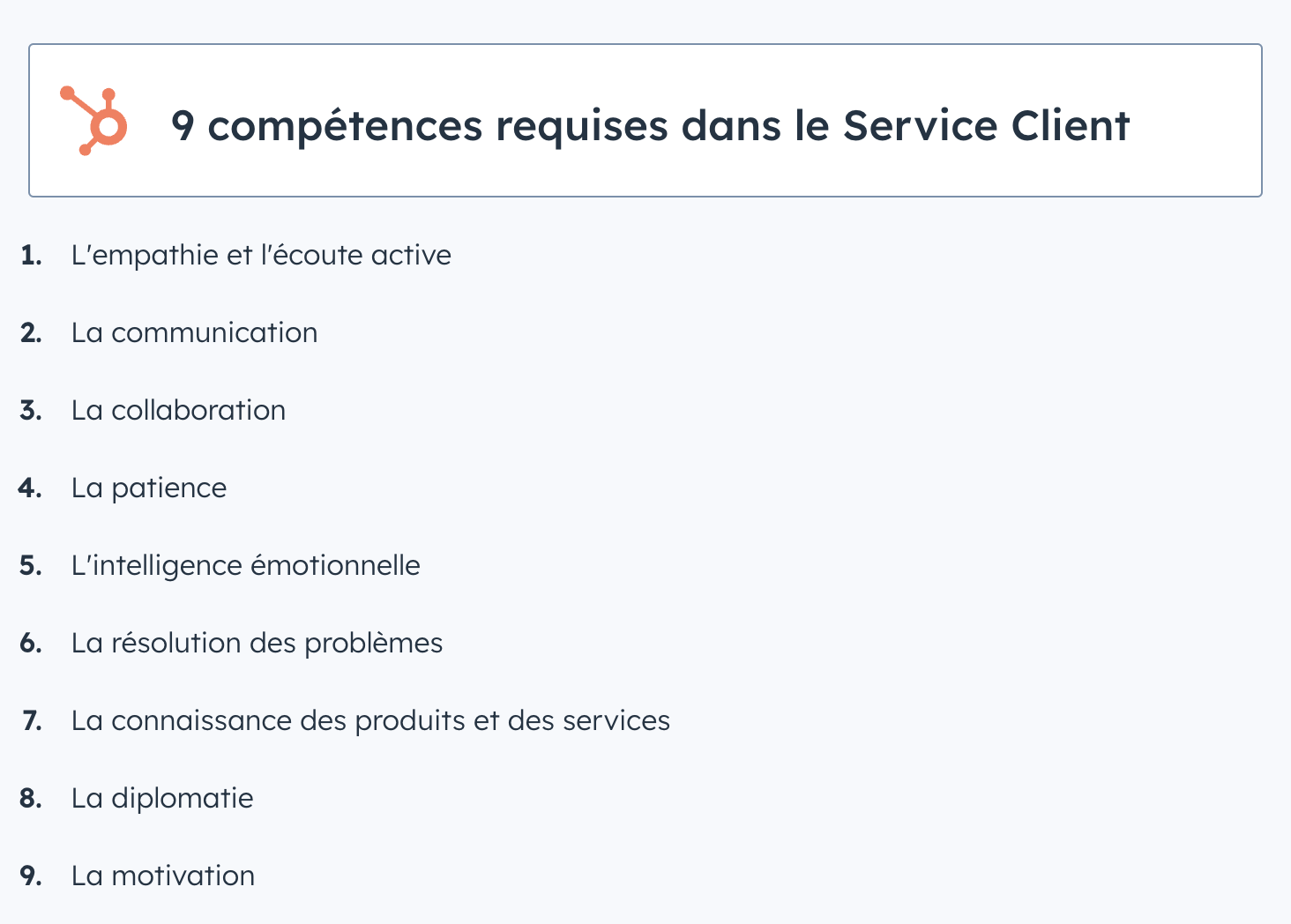
Task: Click the "La diplomatie" list item
Action: tap(162, 798)
